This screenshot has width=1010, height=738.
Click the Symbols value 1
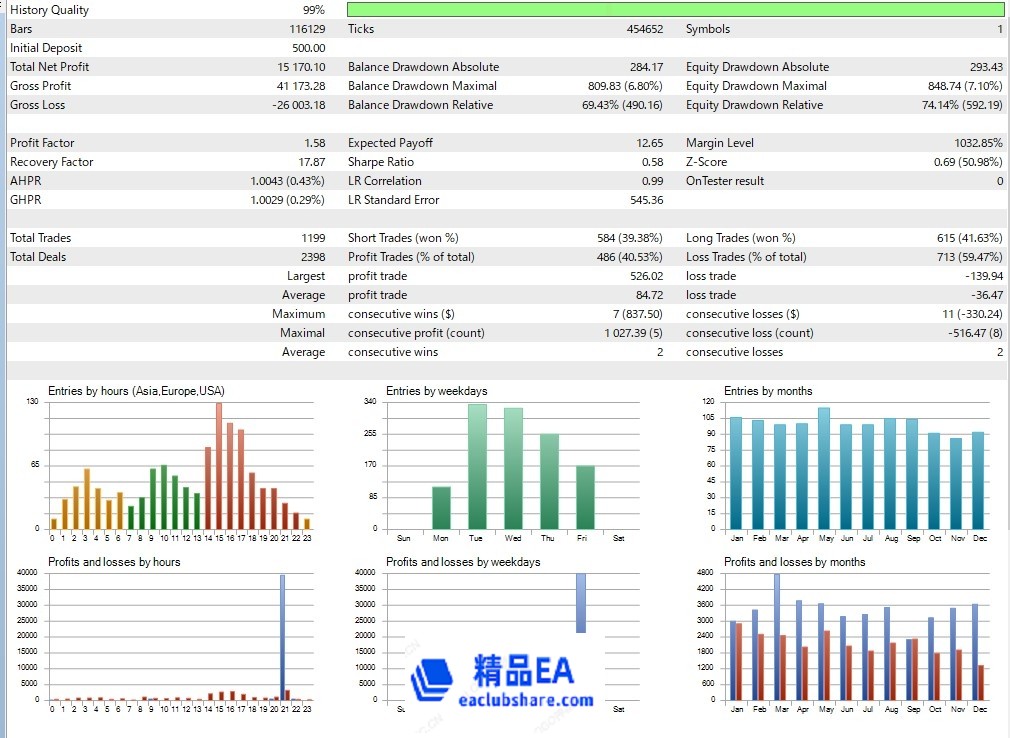tap(1000, 29)
